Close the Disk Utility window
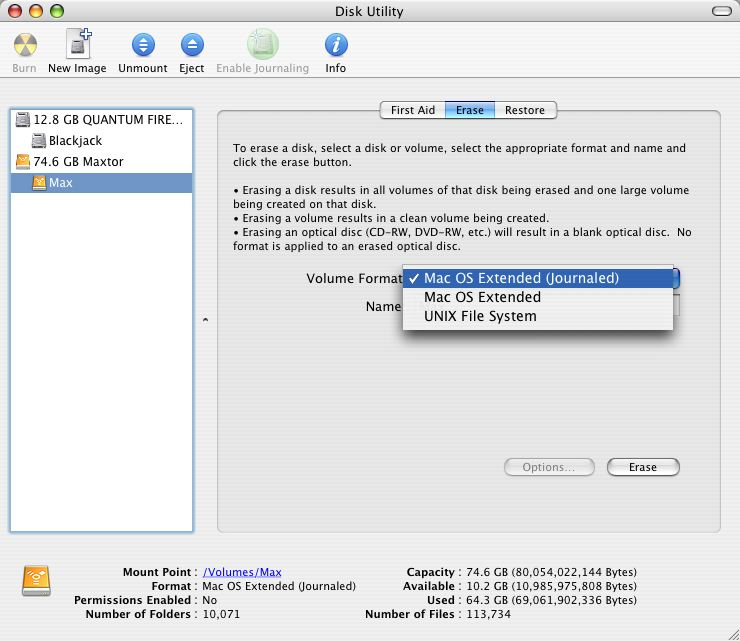The image size is (740, 641). click(x=15, y=11)
